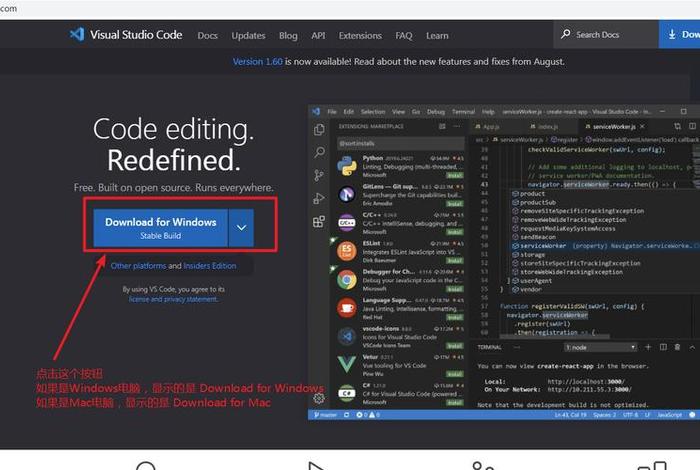Click the kill terminal trash icon

(x=677, y=347)
